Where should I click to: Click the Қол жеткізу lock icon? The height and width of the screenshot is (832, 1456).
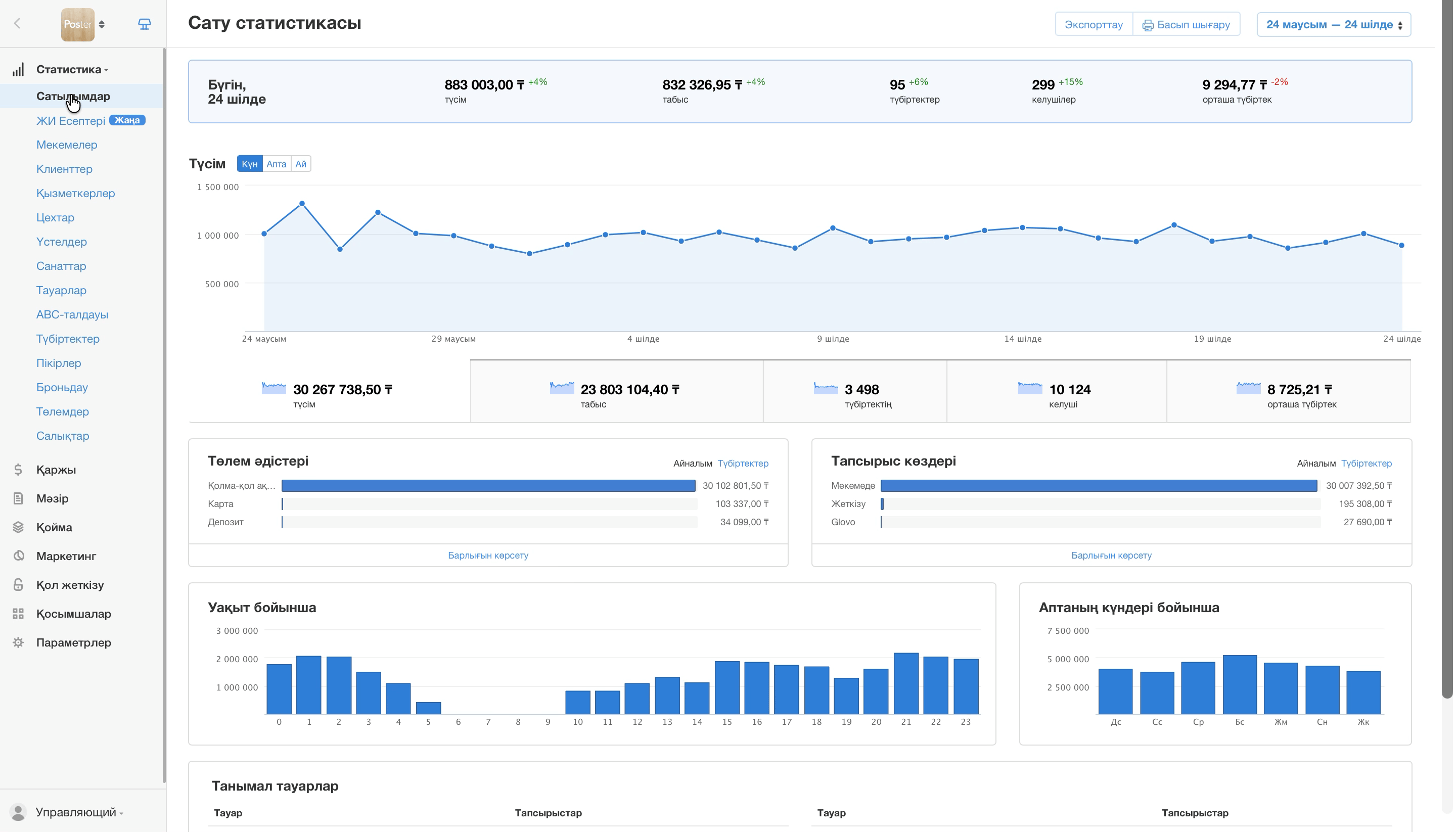(18, 584)
